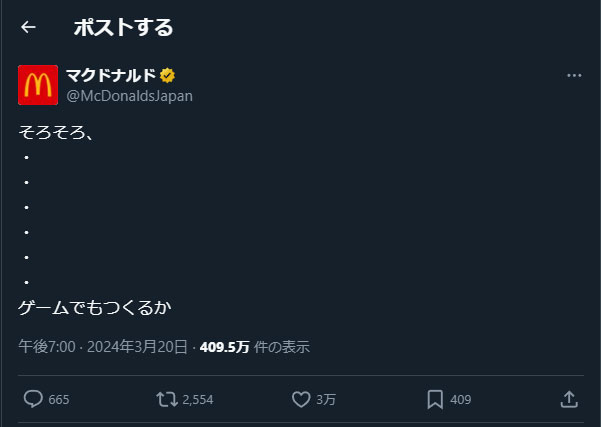The image size is (601, 427).
Task: Open the @McDonaldsJapan handle link
Action: click(x=129, y=96)
